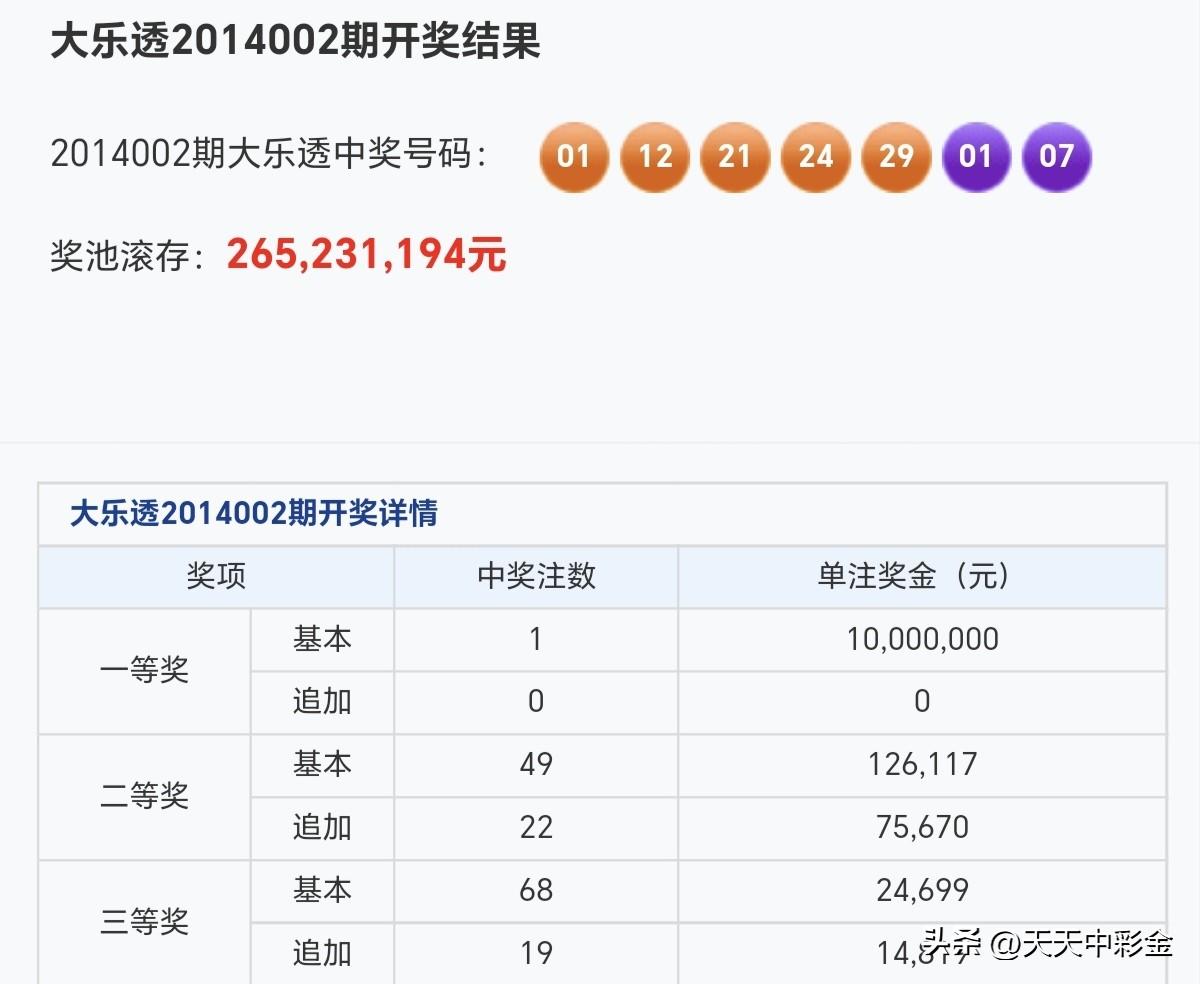Click the orange 21 lottery ball
1200x984 pixels.
pos(735,157)
